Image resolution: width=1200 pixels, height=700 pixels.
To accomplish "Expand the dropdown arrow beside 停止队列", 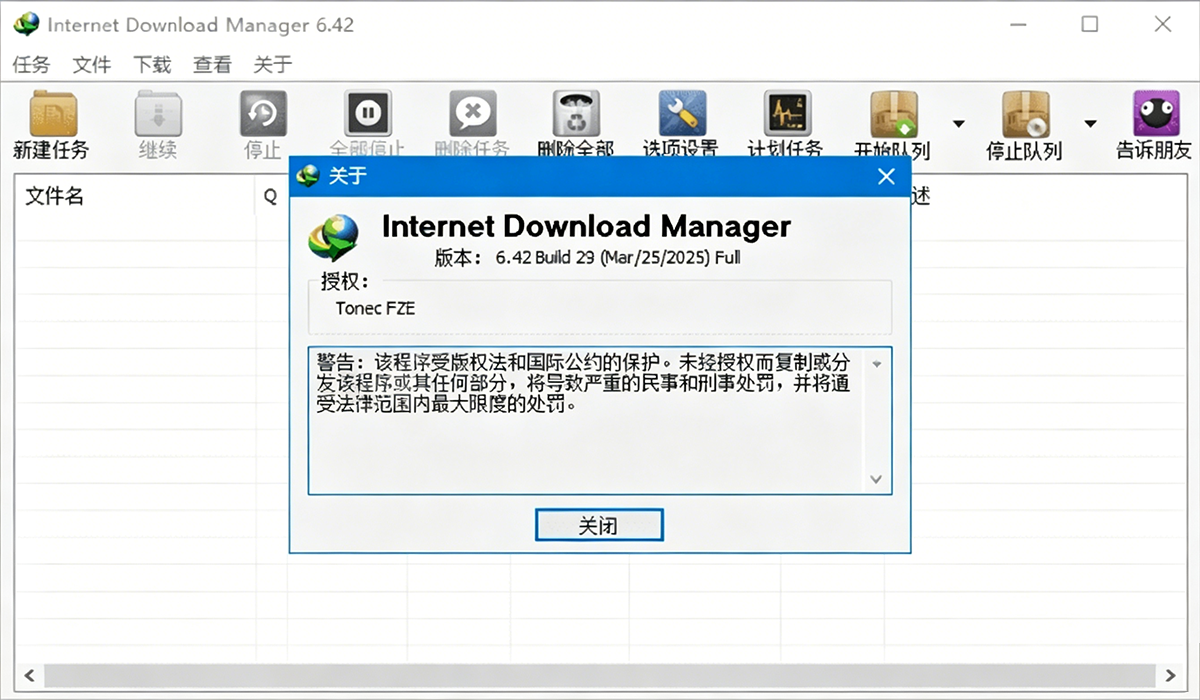I will point(1090,124).
